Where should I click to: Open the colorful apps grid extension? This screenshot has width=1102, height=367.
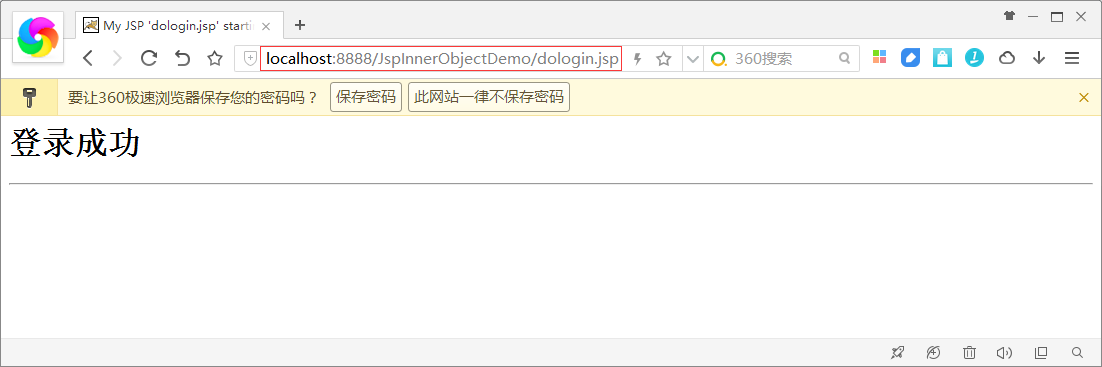point(879,58)
